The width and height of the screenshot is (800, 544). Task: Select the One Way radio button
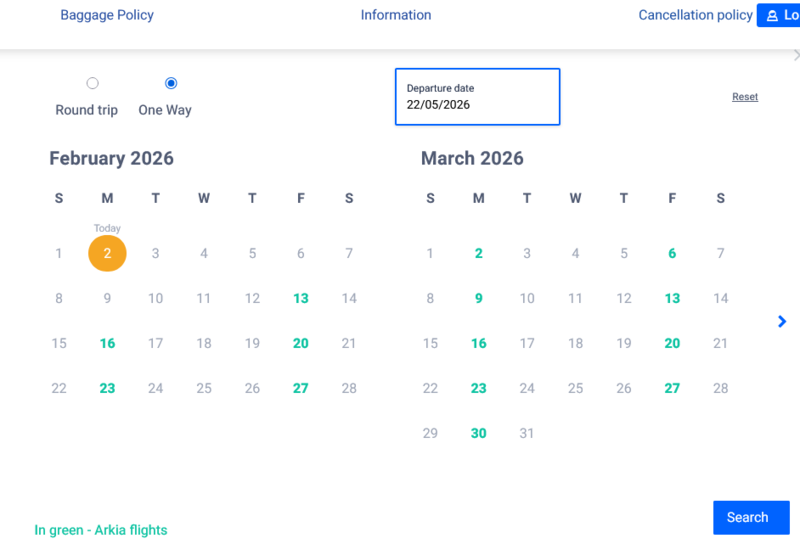pos(171,84)
